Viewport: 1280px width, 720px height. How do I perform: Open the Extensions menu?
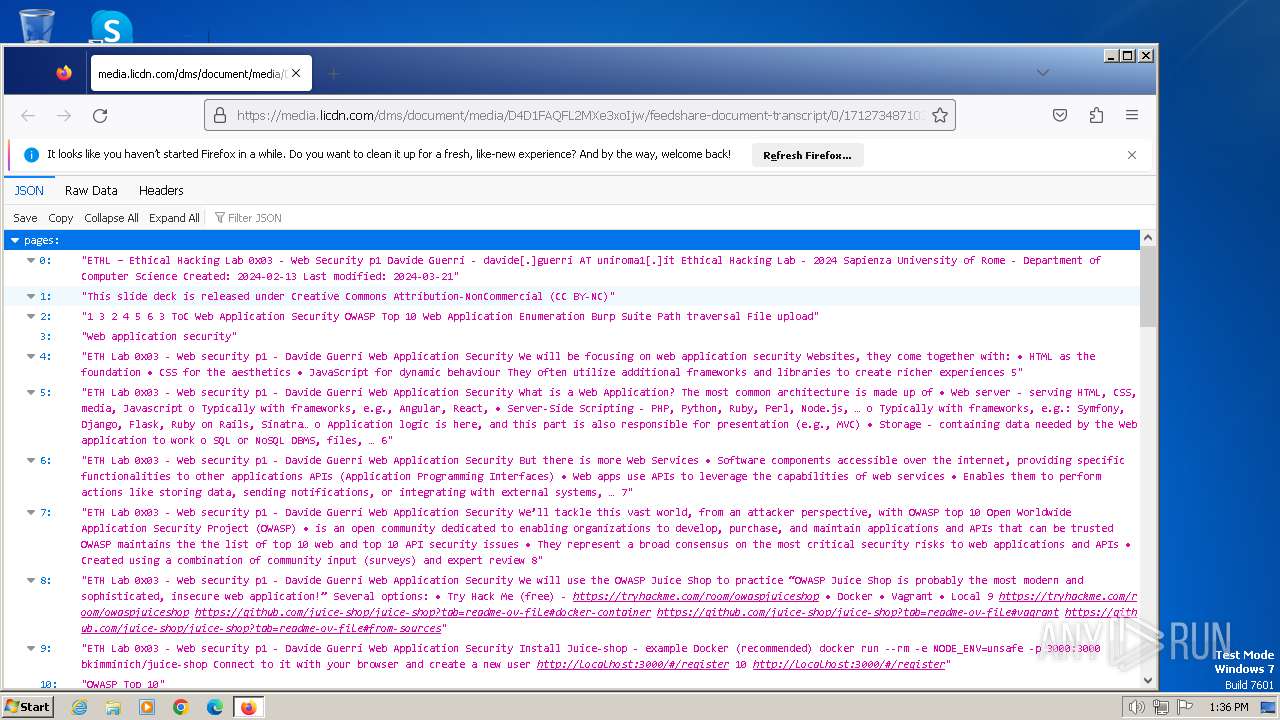1096,116
